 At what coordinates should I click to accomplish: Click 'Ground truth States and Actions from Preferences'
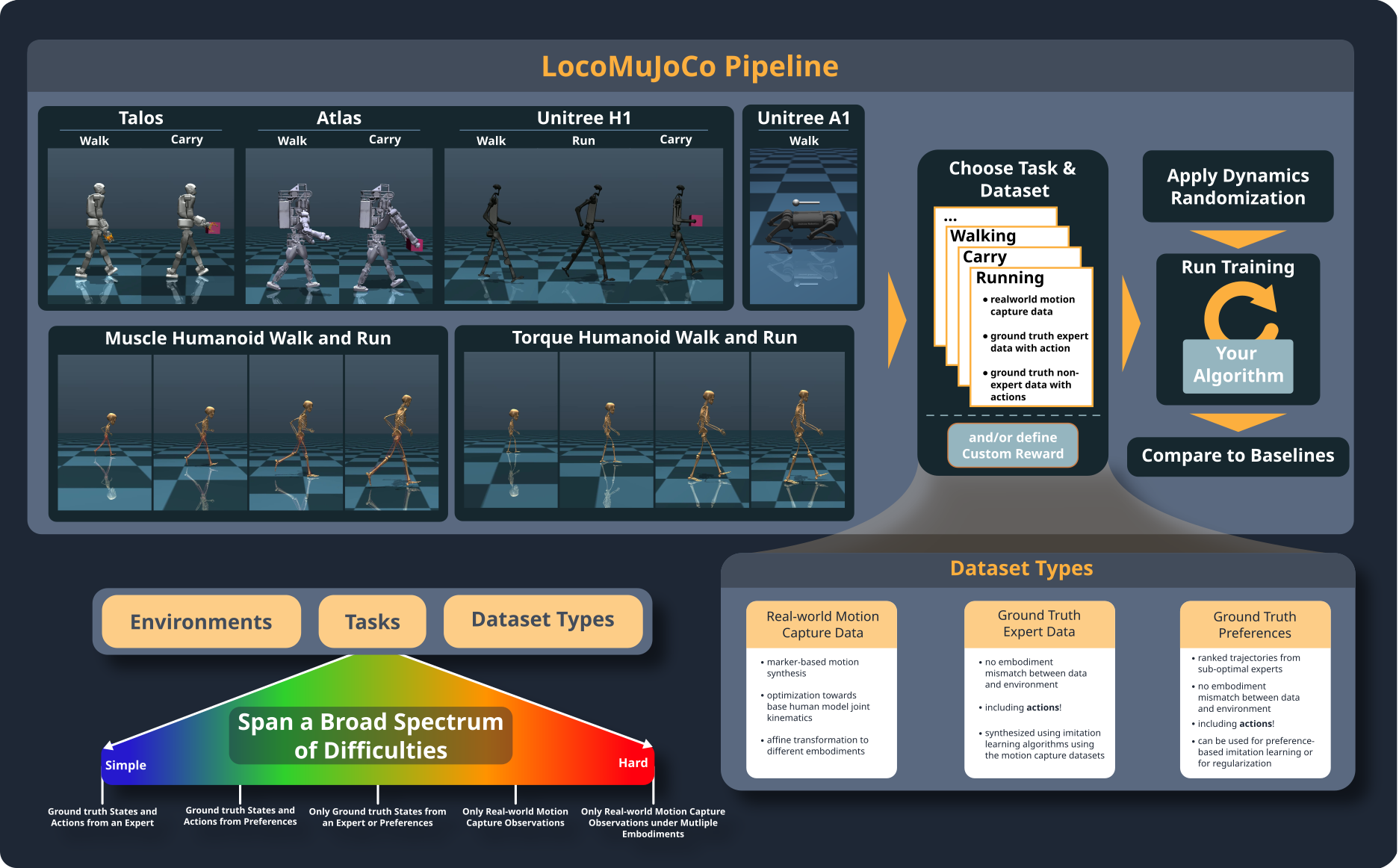(240, 816)
